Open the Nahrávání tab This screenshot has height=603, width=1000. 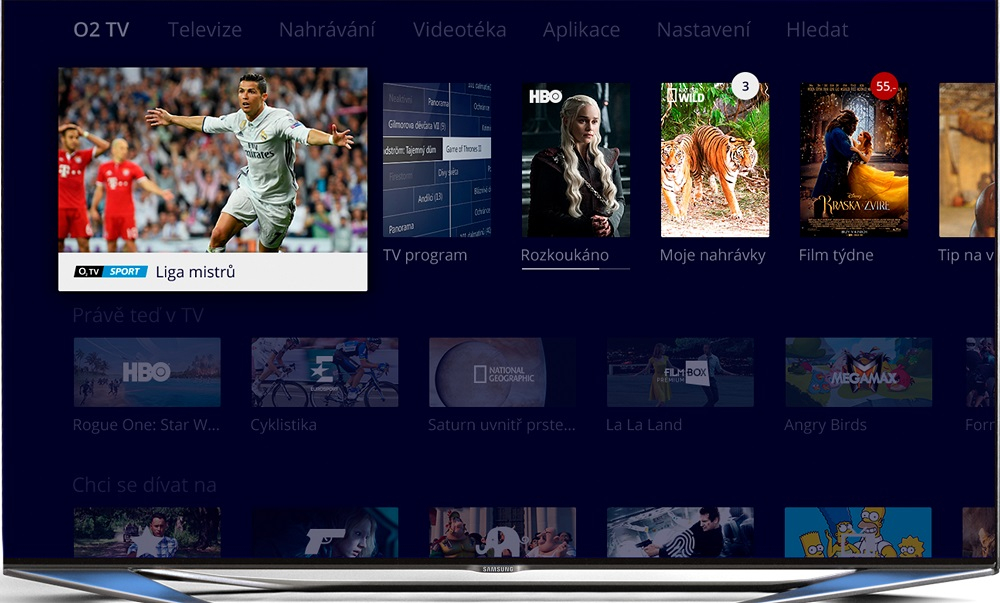coord(327,30)
